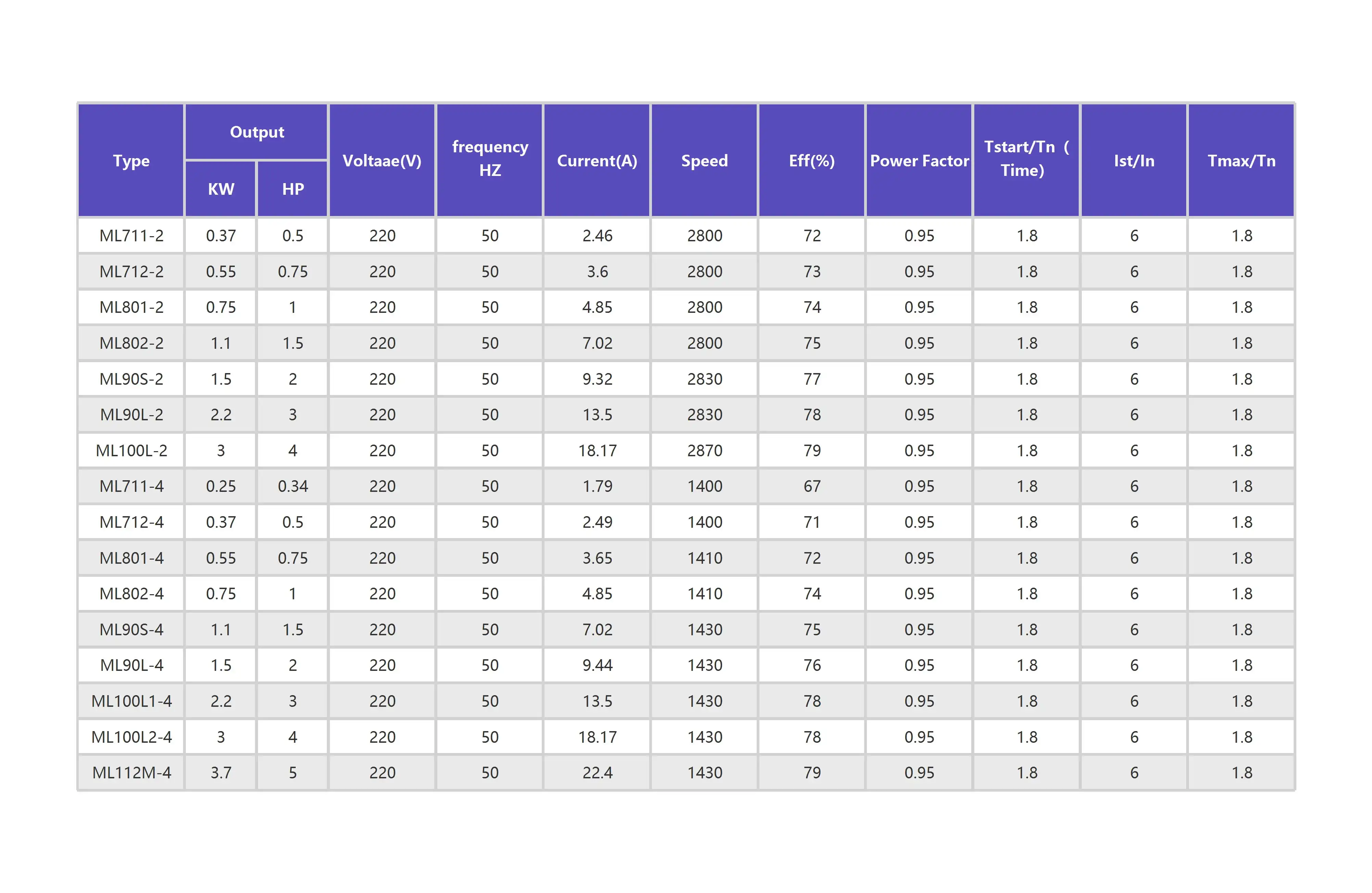
Task: Click the frequency HZ column header
Action: pos(489,158)
